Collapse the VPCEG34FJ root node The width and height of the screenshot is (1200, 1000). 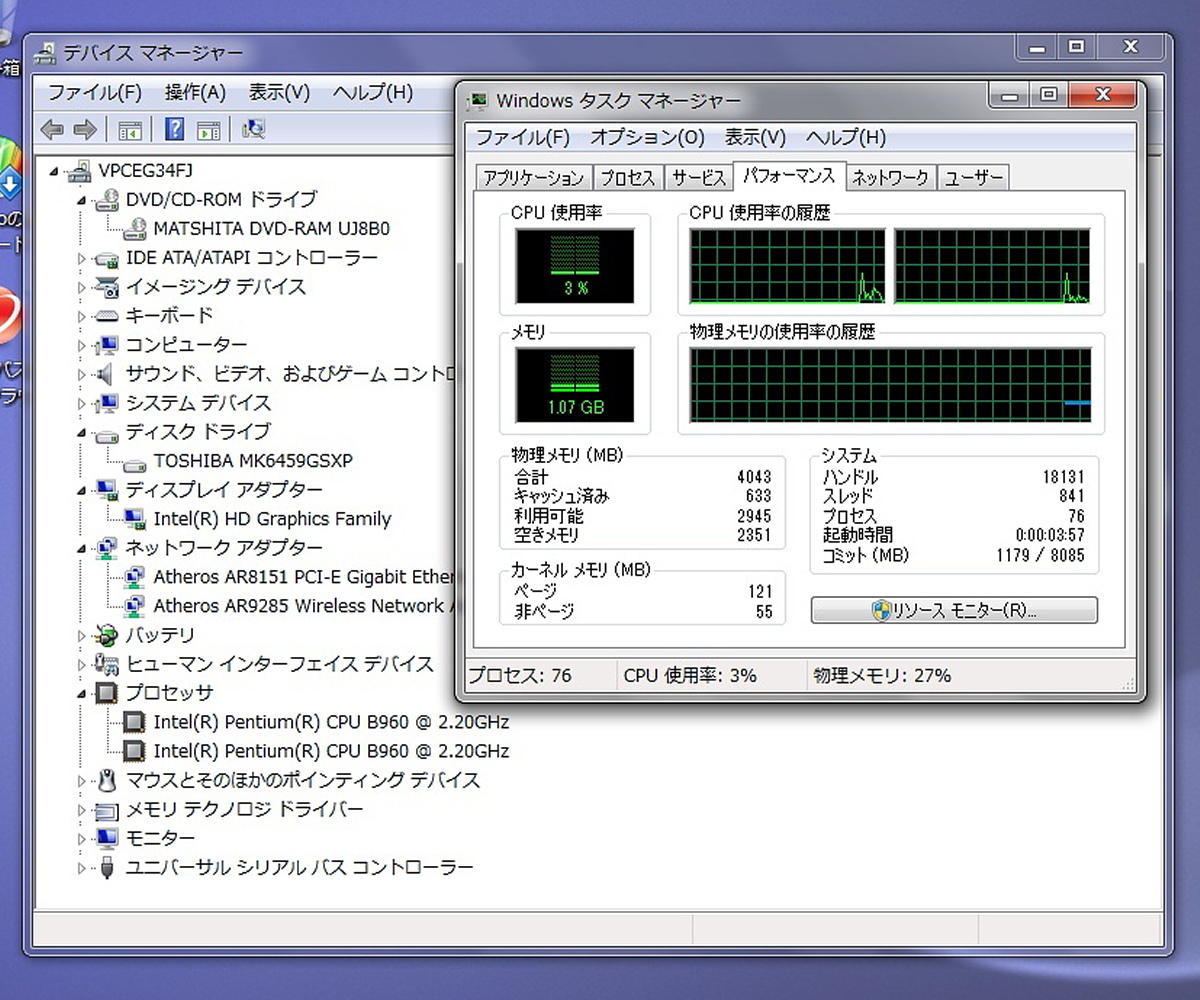pyautogui.click(x=54, y=171)
